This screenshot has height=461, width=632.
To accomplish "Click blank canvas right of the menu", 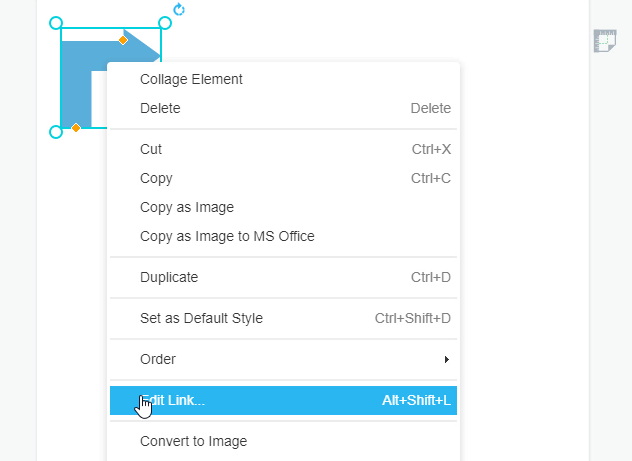I will pos(524,242).
